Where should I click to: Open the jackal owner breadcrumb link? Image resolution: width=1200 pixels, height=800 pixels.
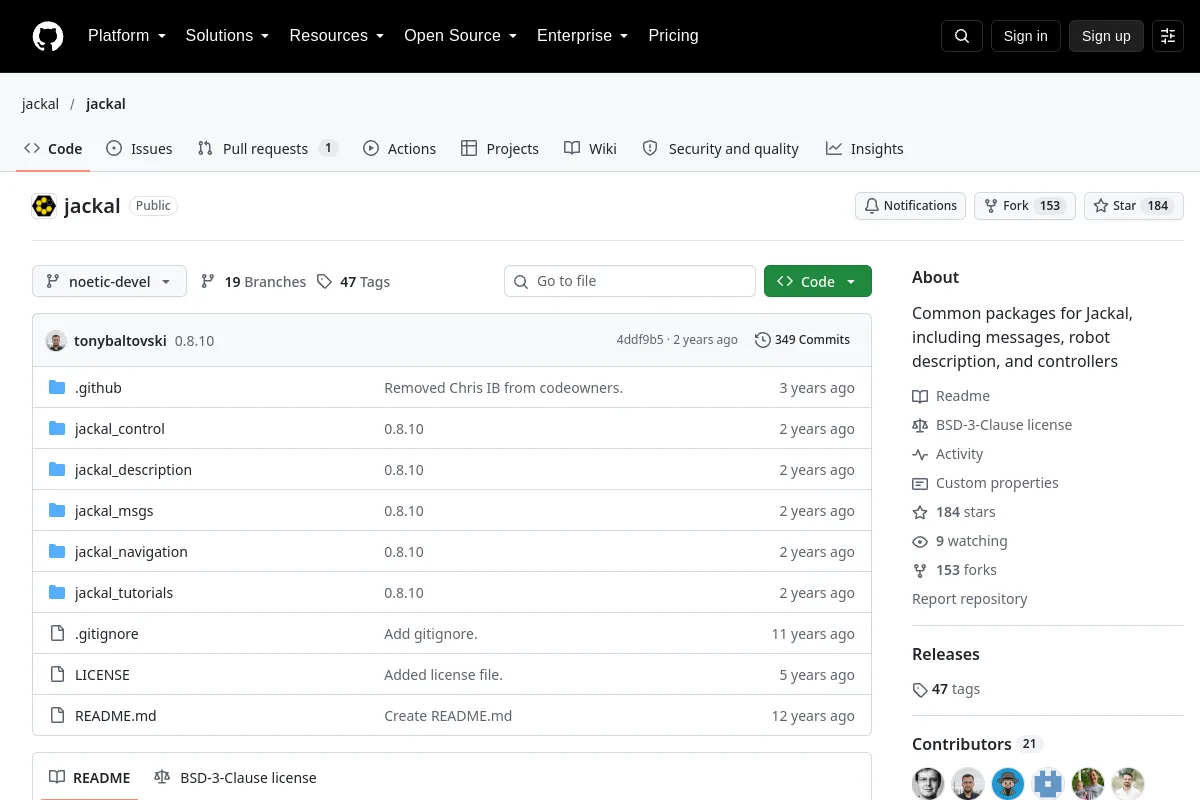[40, 104]
